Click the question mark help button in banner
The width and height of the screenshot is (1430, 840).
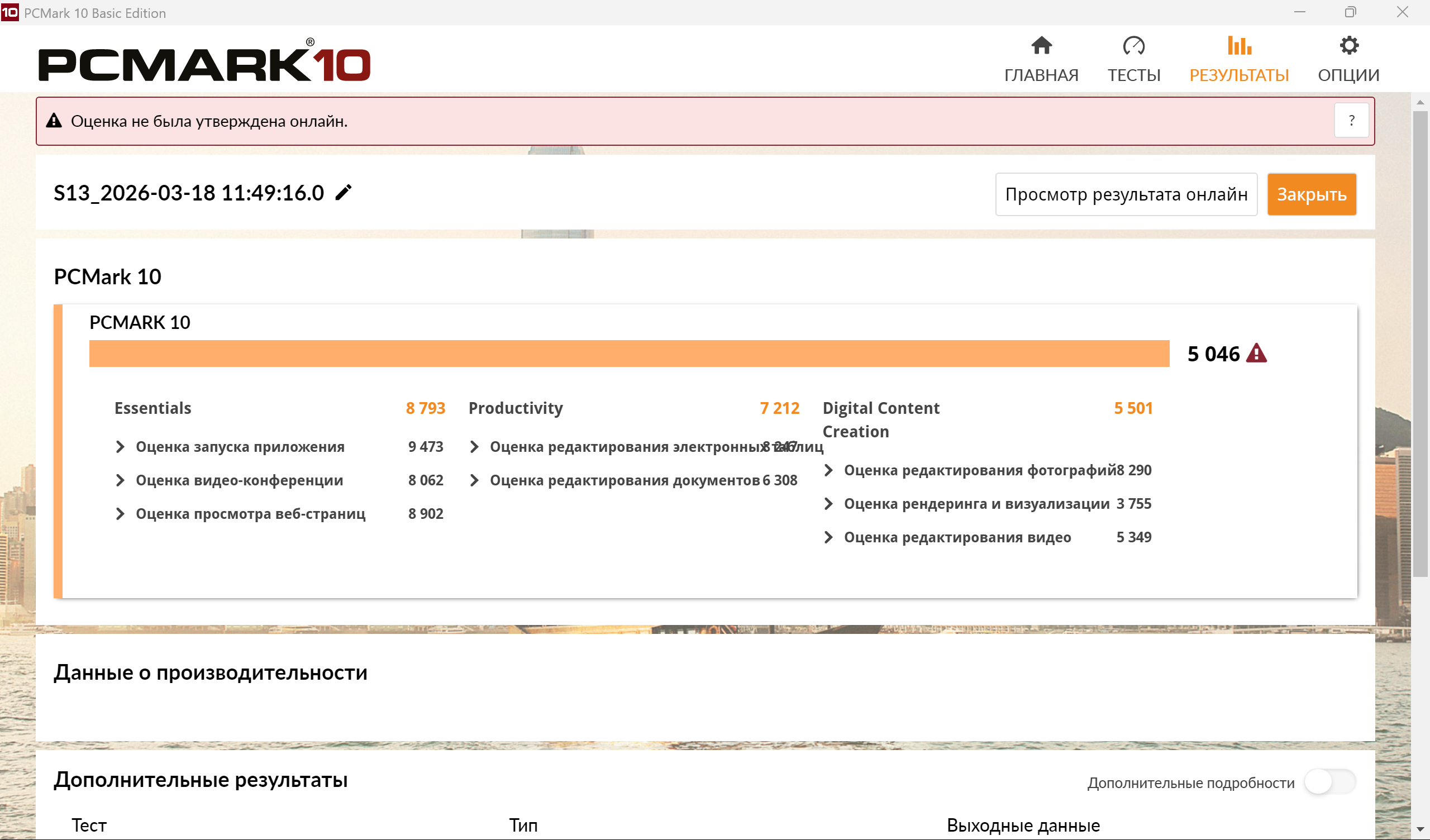tap(1352, 120)
